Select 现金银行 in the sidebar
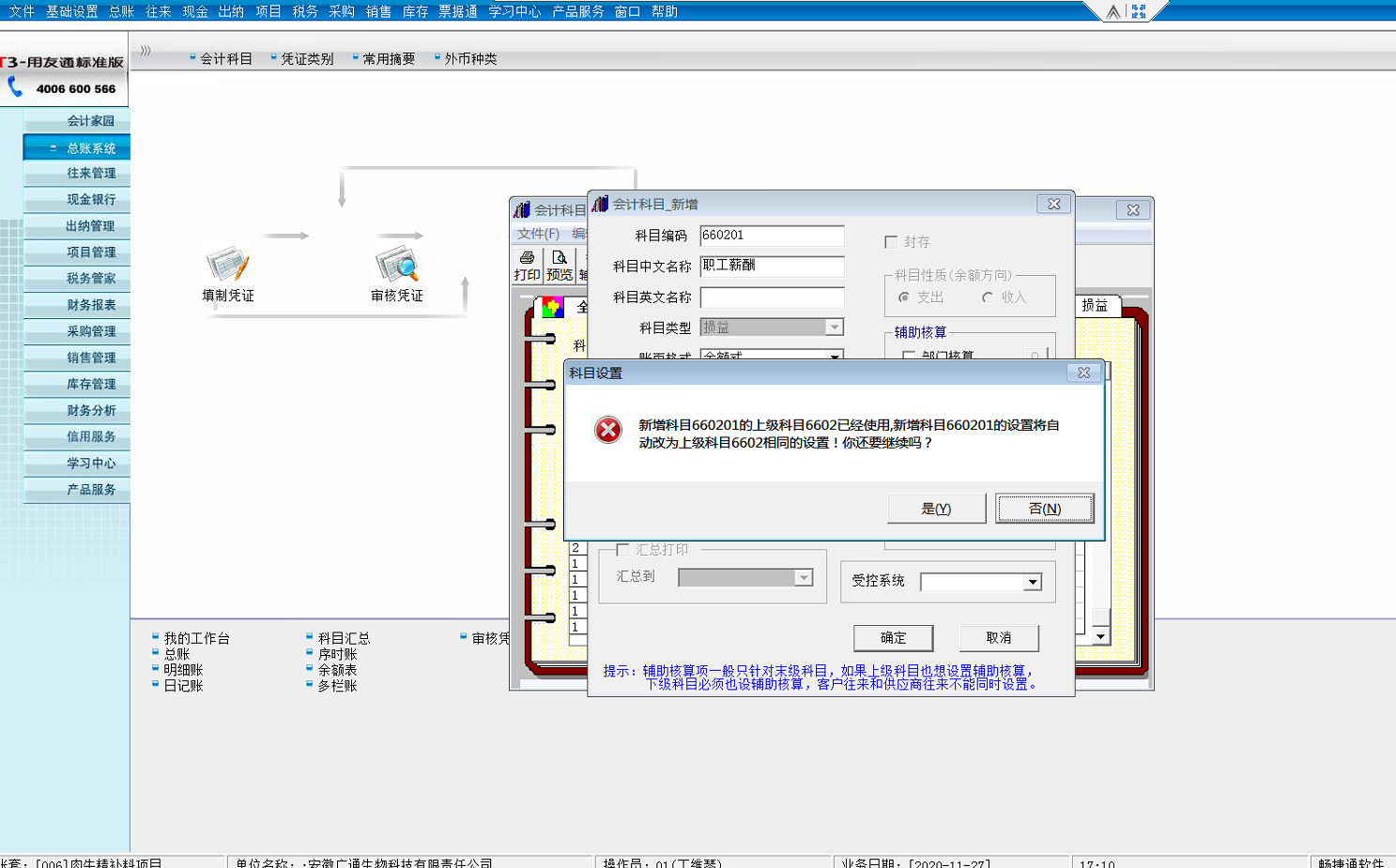 77,200
